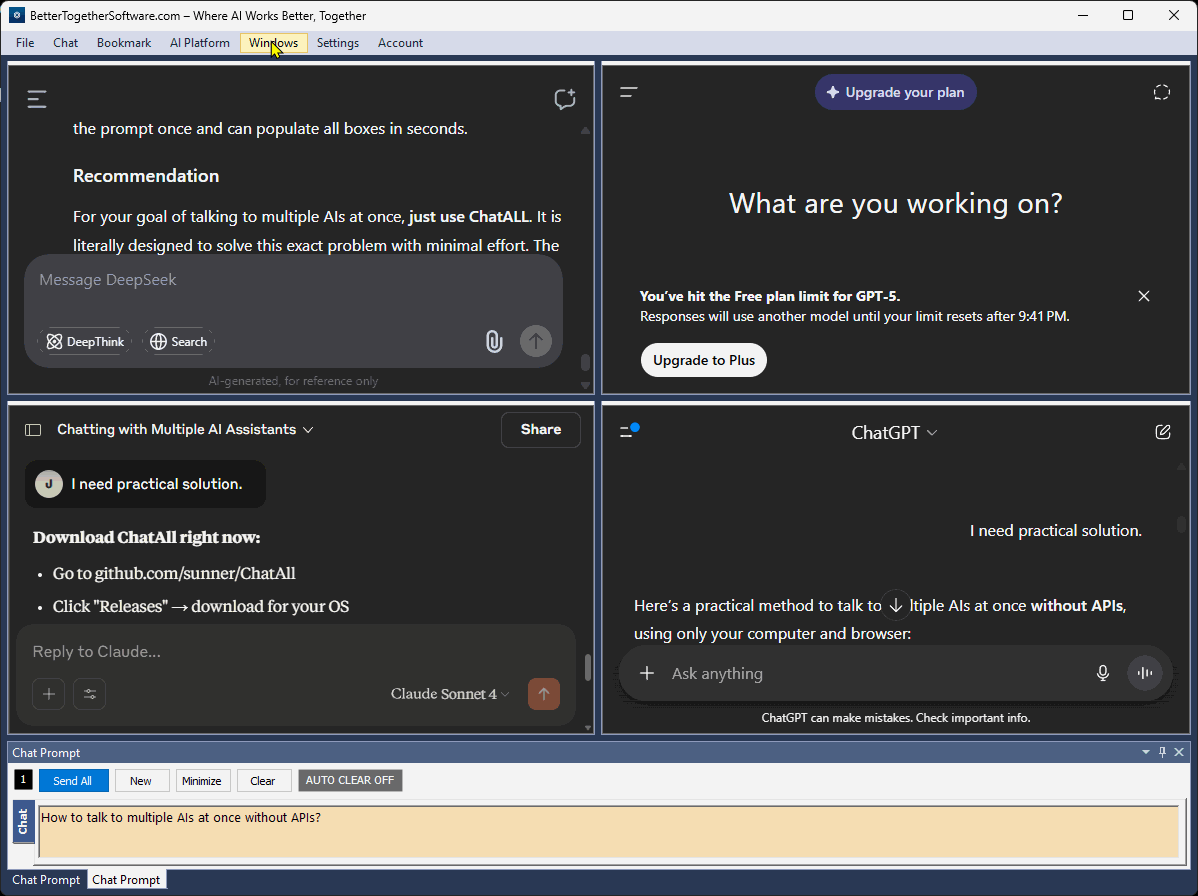Viewport: 1198px width, 896px height.
Task: Click microphone dictate icon in ChatGPT
Action: click(x=1102, y=673)
